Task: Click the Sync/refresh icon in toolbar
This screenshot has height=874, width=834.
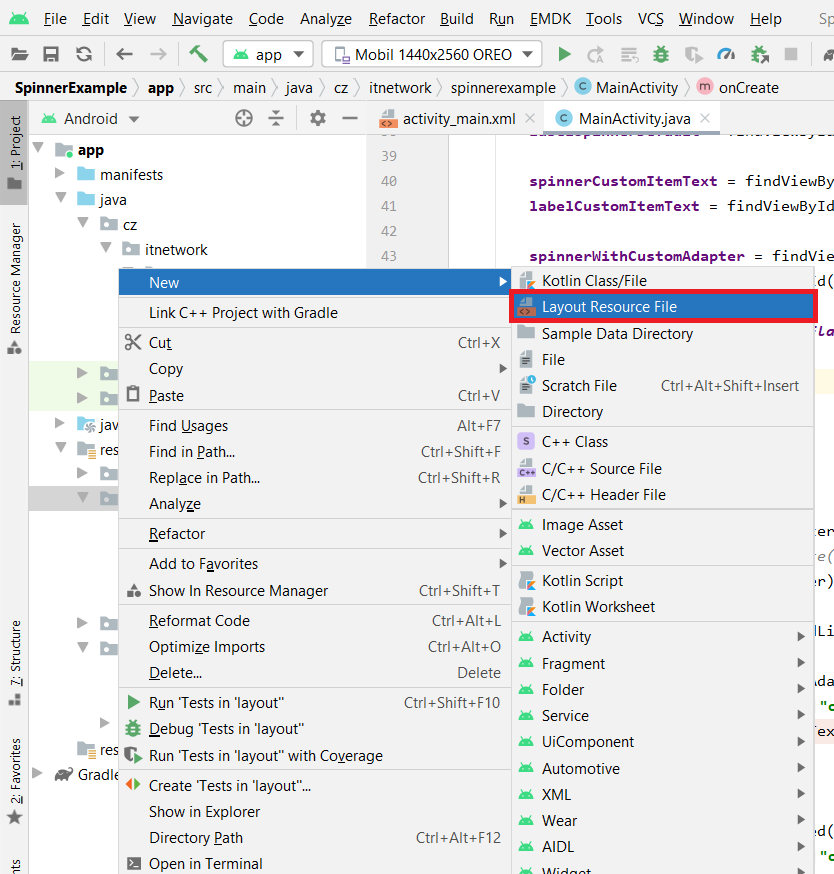Action: (x=84, y=54)
